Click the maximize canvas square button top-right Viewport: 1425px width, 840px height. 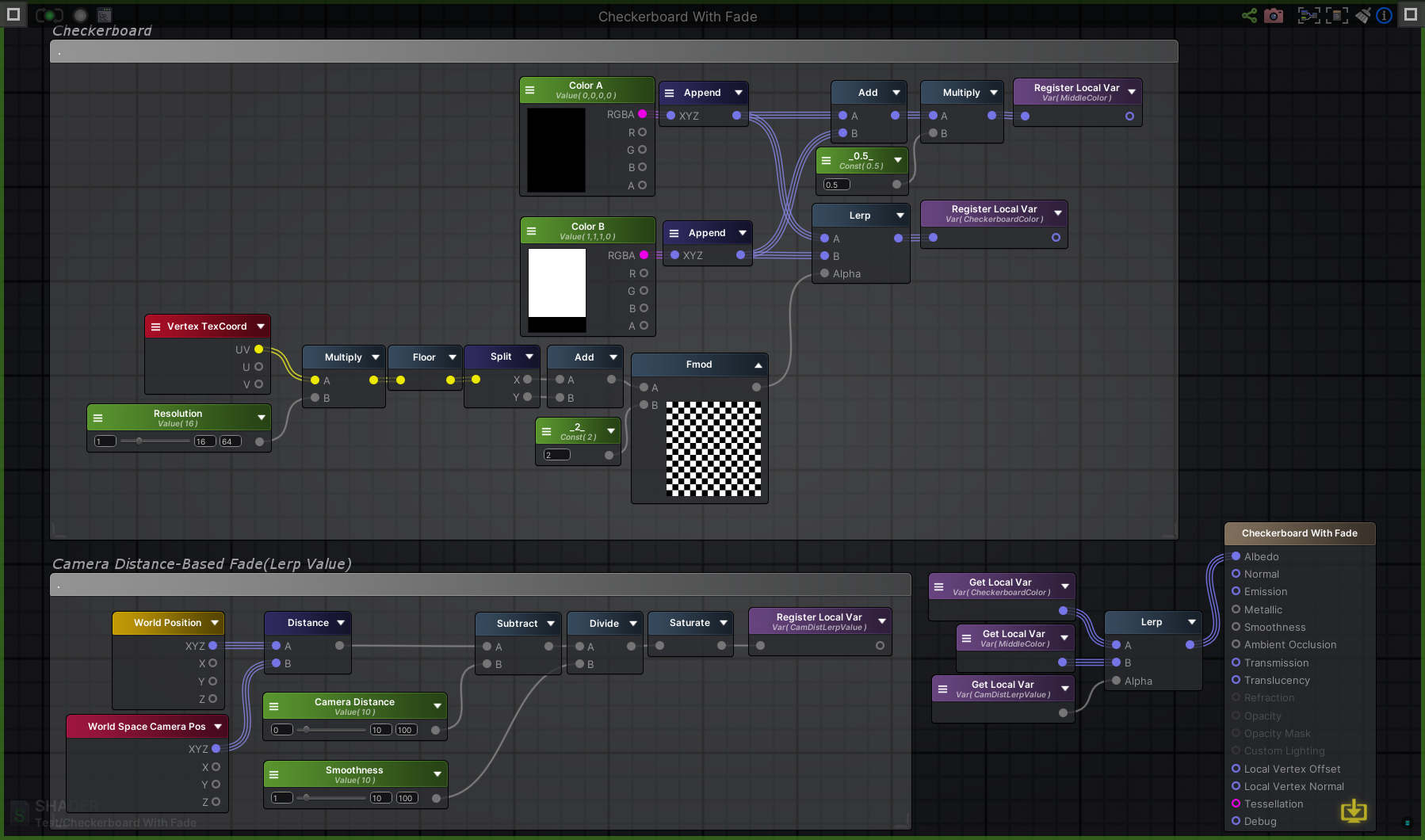[1410, 14]
